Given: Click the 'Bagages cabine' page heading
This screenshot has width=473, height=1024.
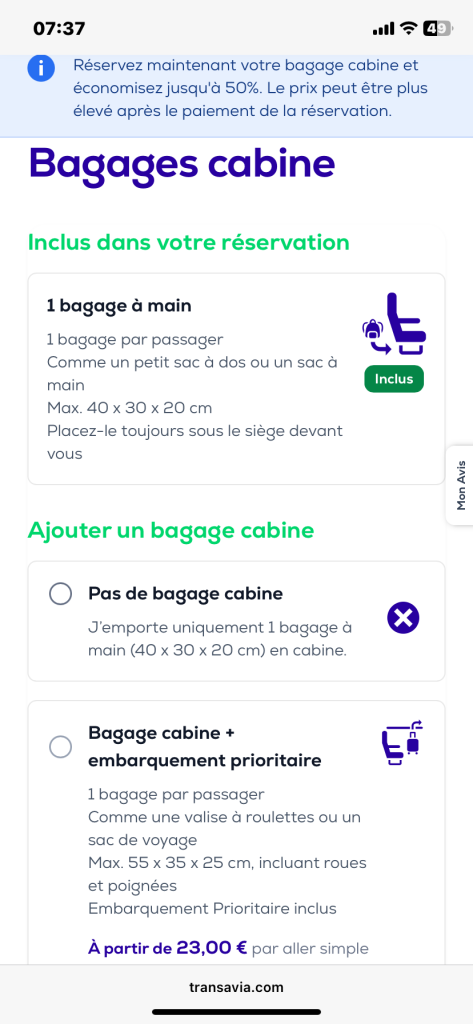Looking at the screenshot, I should point(182,163).
